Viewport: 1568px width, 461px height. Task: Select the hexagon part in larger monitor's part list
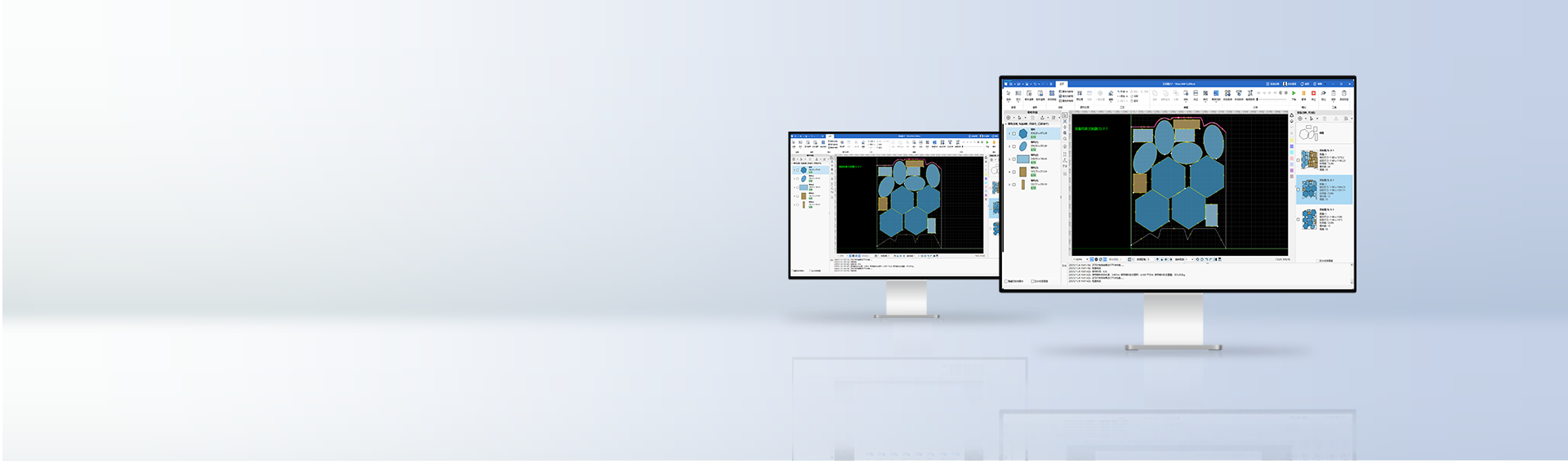(1023, 133)
